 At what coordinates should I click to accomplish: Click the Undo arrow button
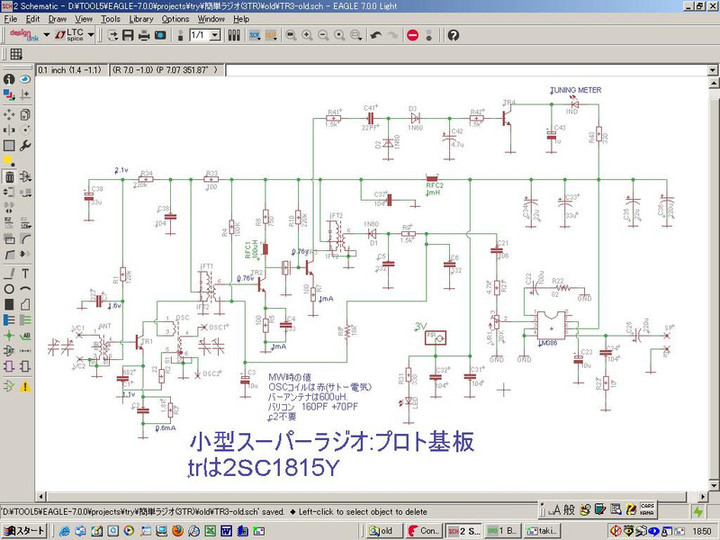[x=376, y=35]
